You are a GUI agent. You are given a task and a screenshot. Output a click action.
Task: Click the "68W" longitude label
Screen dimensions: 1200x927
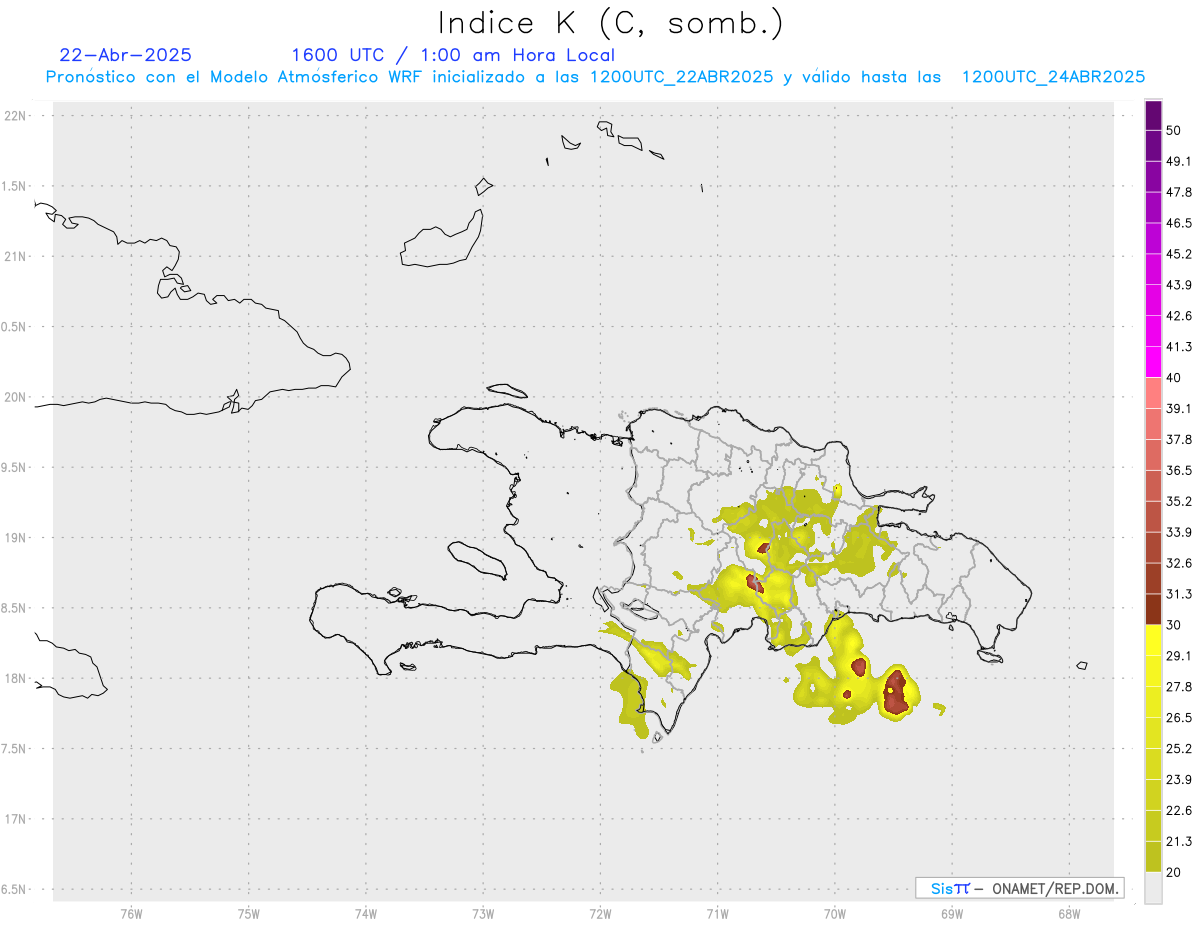1069,913
